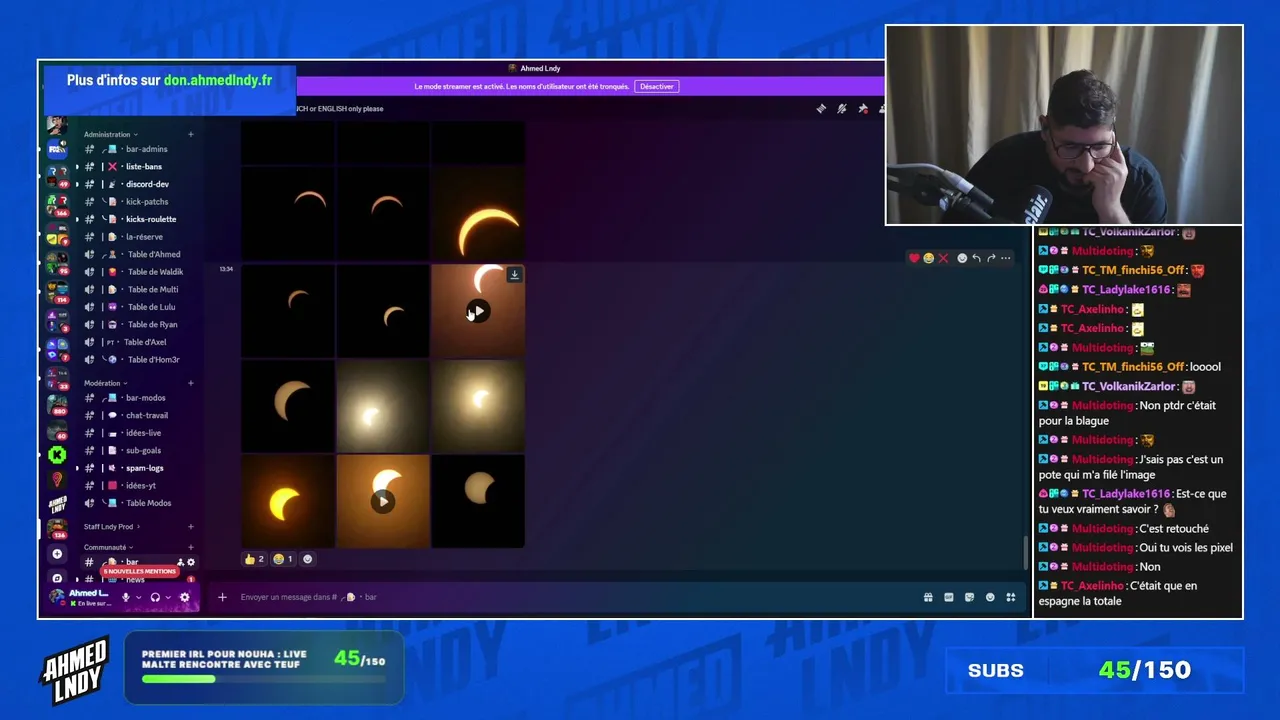Reply to the hovered message
This screenshot has height=720, width=1280.
click(x=976, y=258)
